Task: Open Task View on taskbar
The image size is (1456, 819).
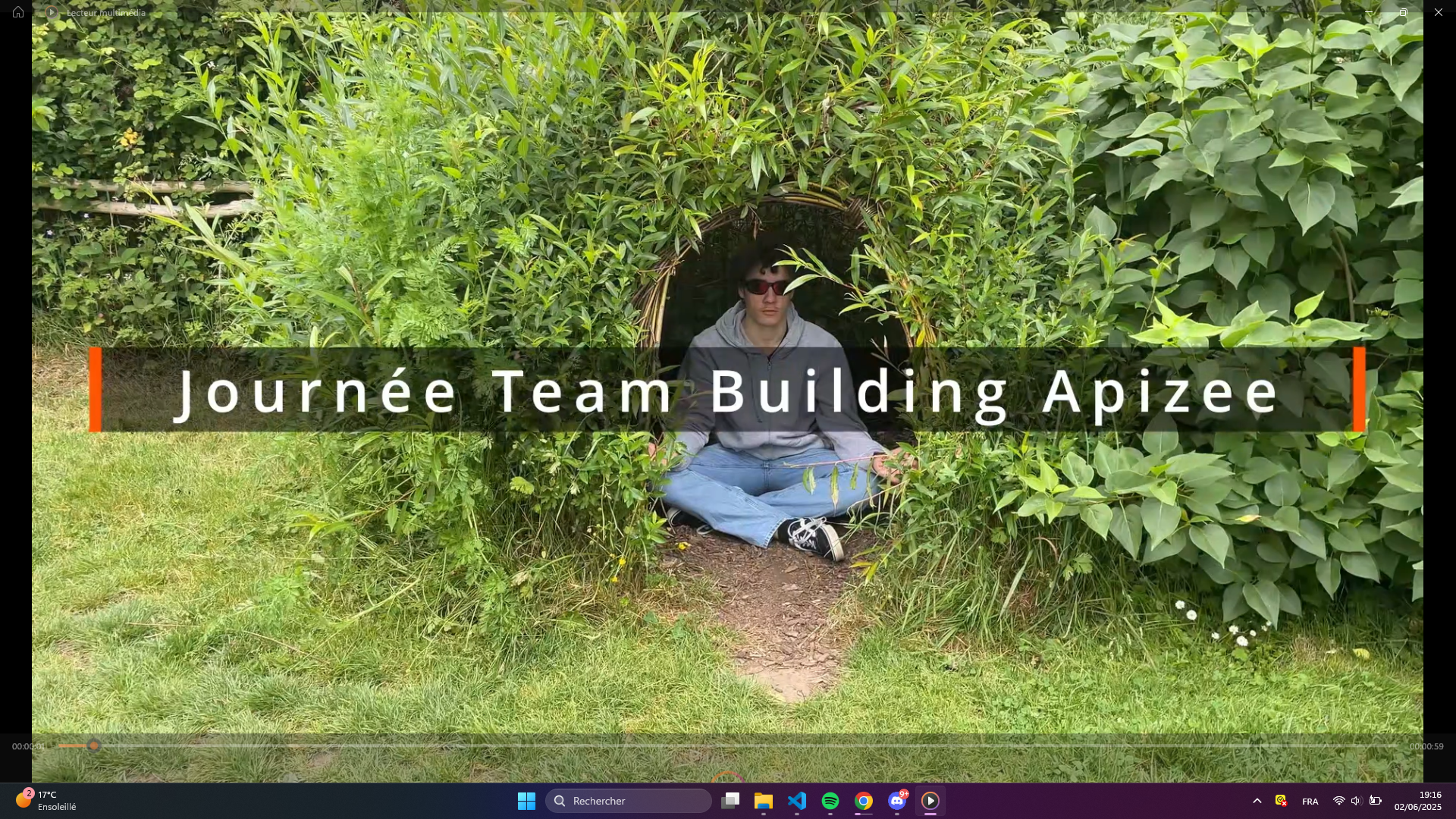Action: click(730, 801)
